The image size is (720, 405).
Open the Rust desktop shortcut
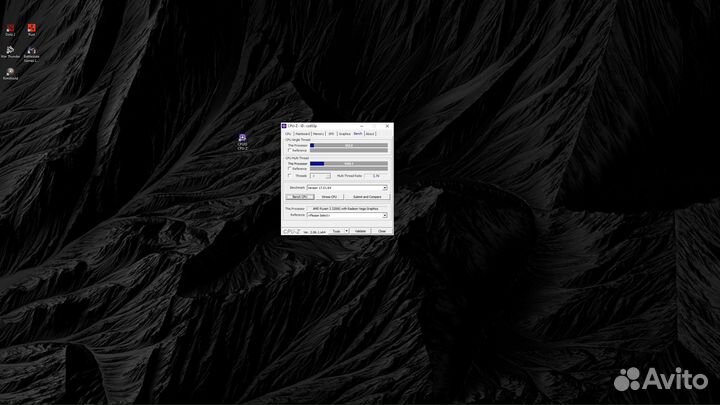pyautogui.click(x=31, y=30)
